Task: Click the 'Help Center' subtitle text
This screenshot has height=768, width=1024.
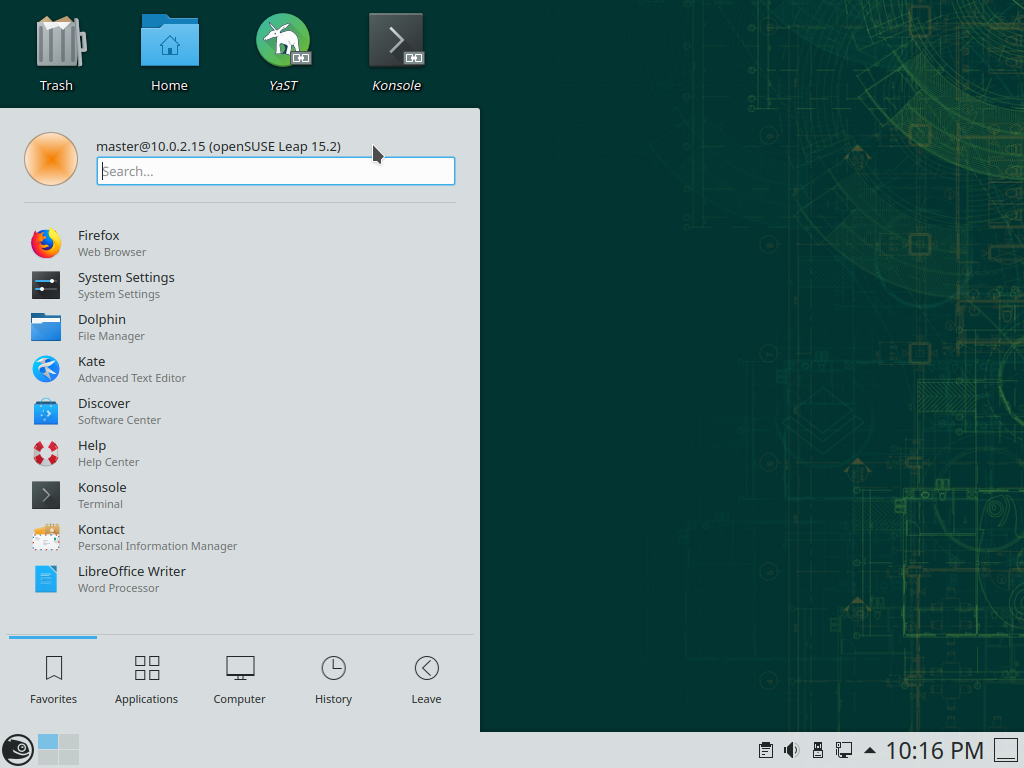Action: 108,462
